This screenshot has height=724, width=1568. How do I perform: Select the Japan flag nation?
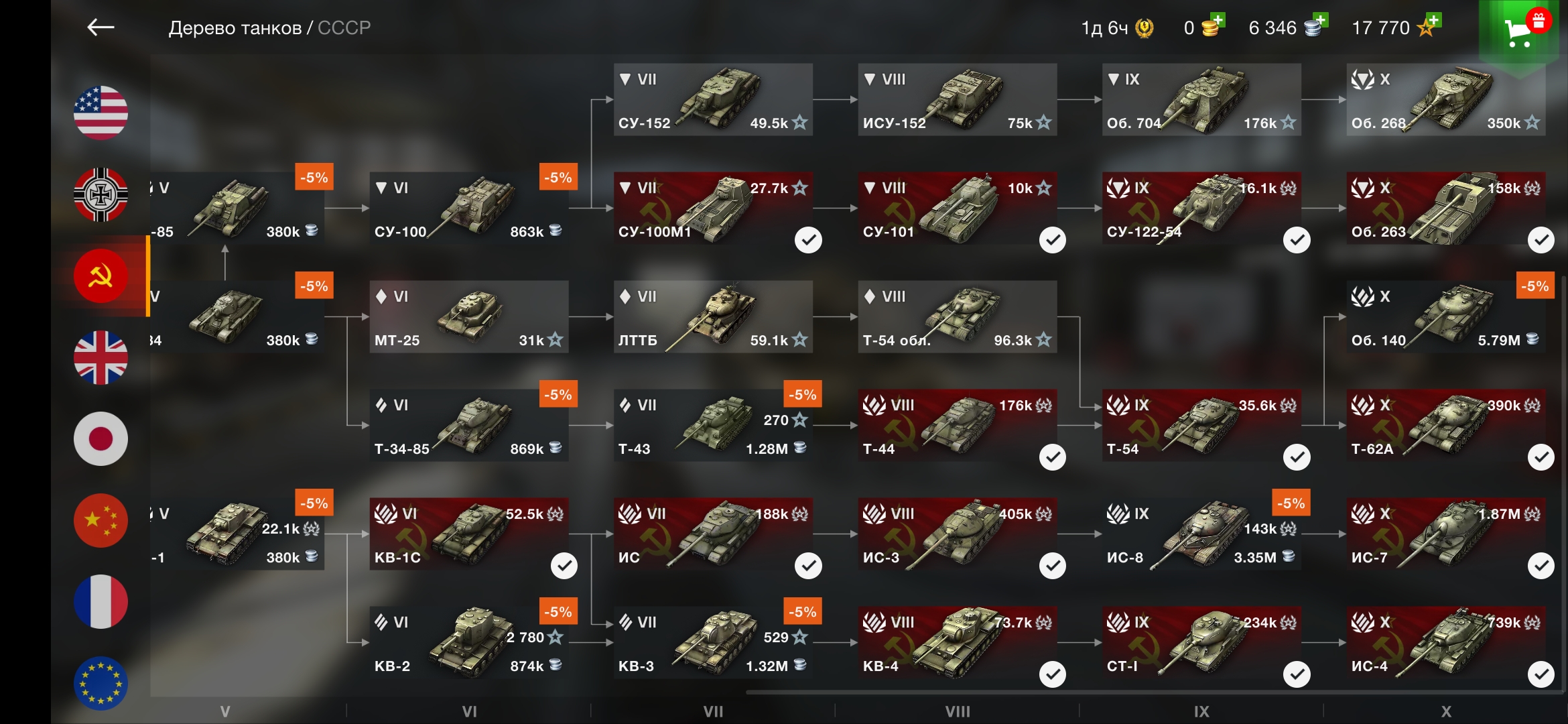coord(101,439)
